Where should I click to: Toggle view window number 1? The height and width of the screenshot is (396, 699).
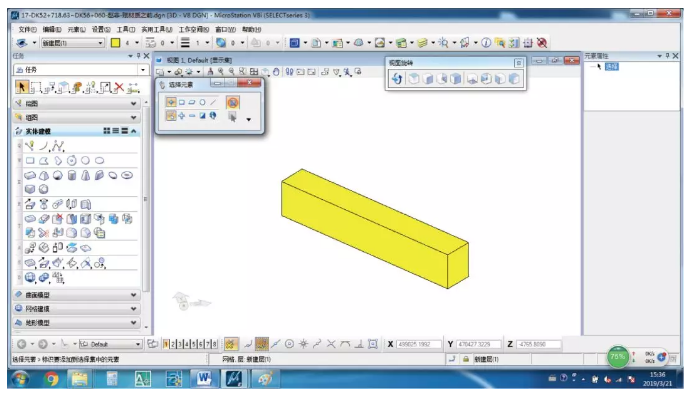click(x=166, y=344)
